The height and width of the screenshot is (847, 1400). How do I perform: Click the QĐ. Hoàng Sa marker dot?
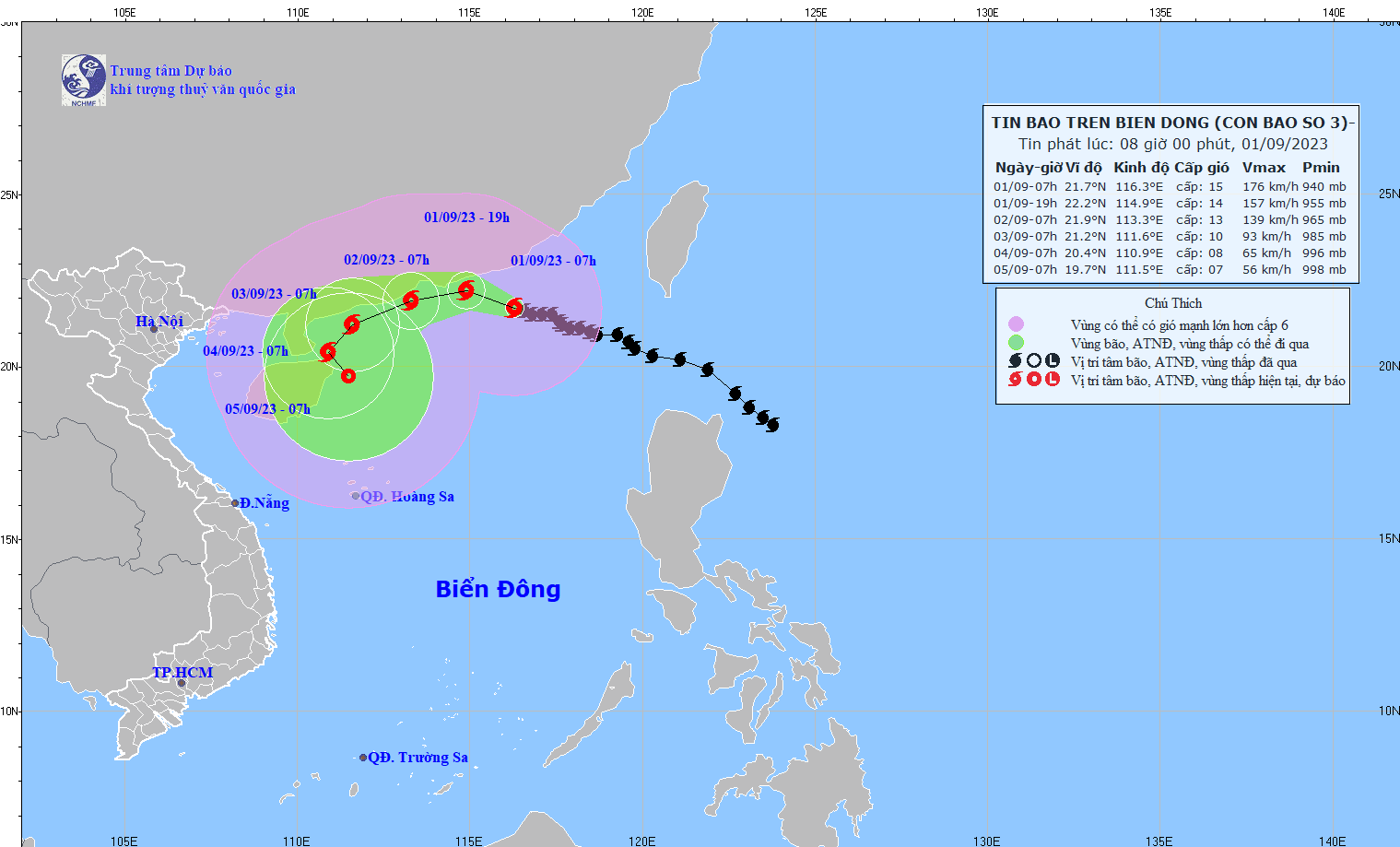(x=356, y=496)
